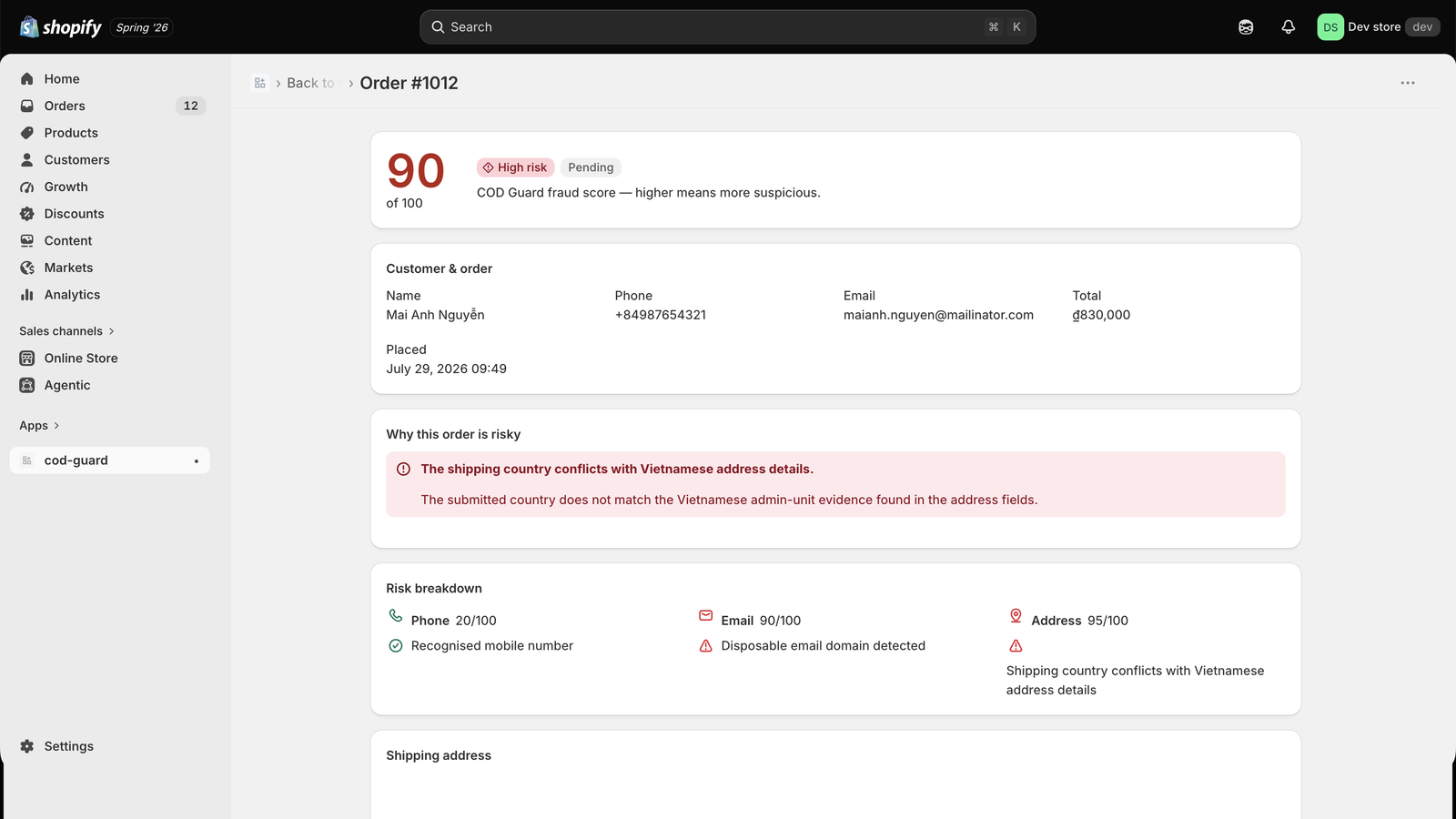
Task: Click the Email 90/100 risk score
Action: coord(761,621)
